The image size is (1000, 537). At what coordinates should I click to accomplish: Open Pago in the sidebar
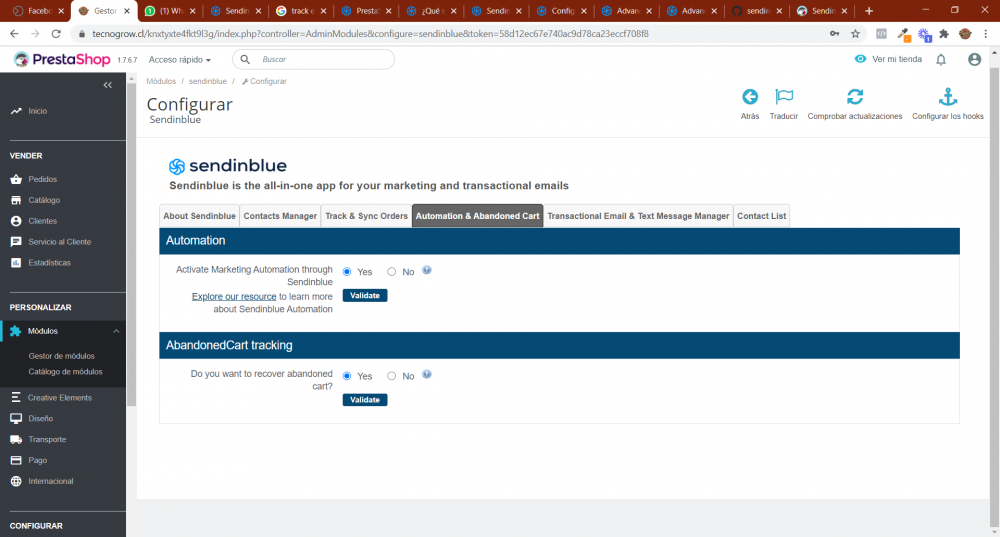(x=37, y=460)
